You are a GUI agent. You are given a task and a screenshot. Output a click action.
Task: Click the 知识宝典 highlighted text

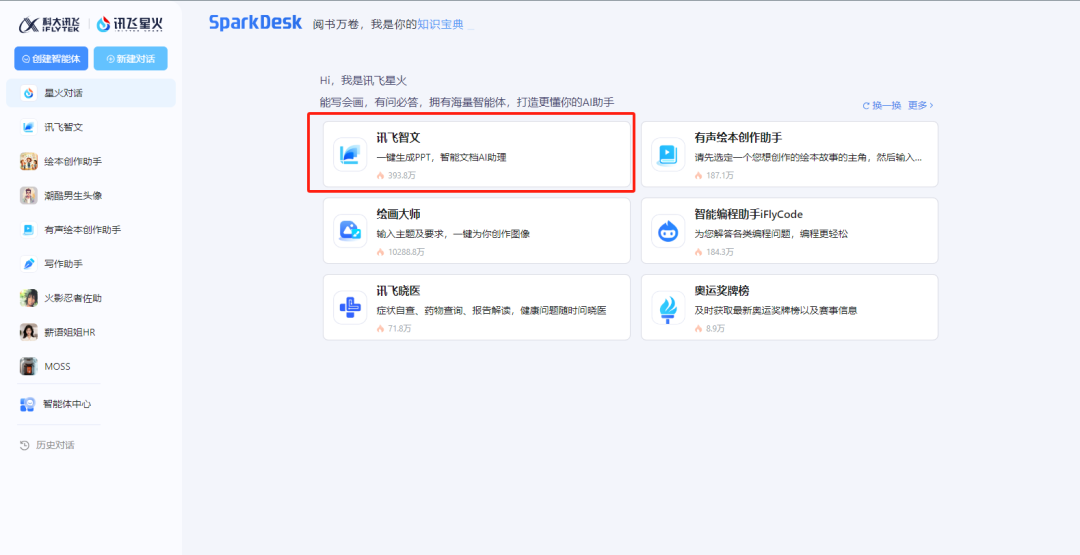tap(441, 24)
